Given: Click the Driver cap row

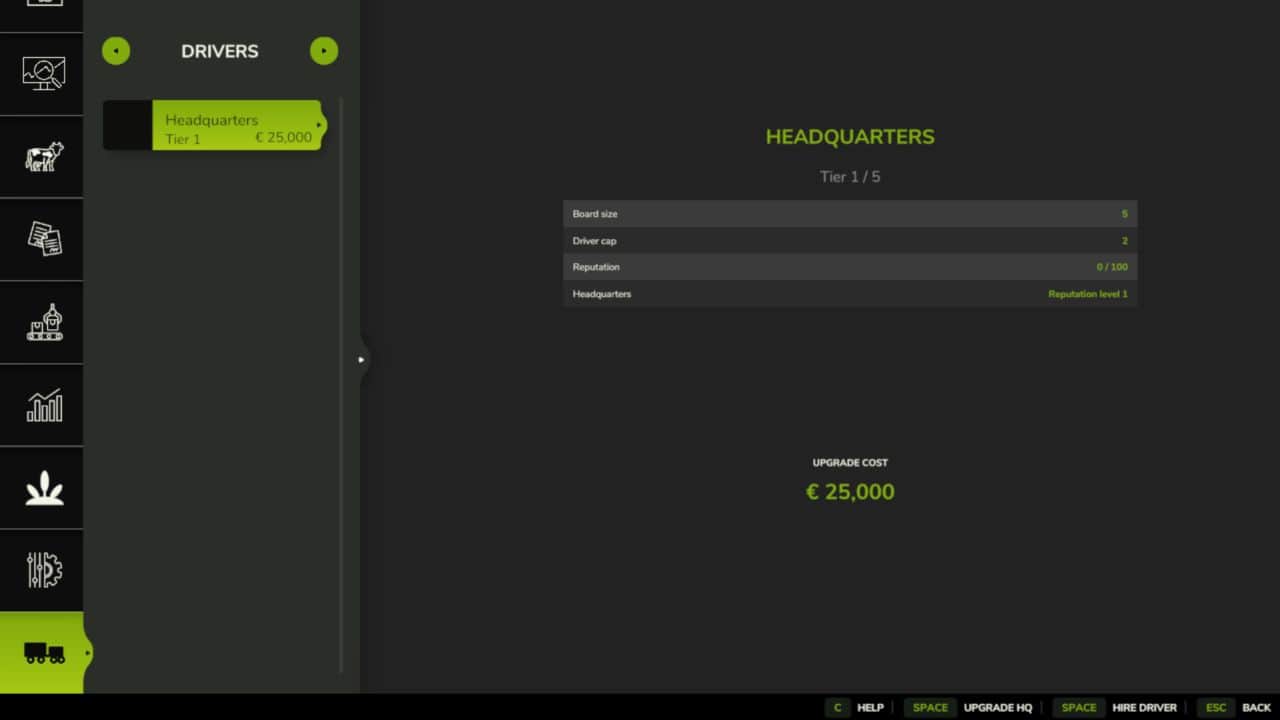Looking at the screenshot, I should coord(850,241).
